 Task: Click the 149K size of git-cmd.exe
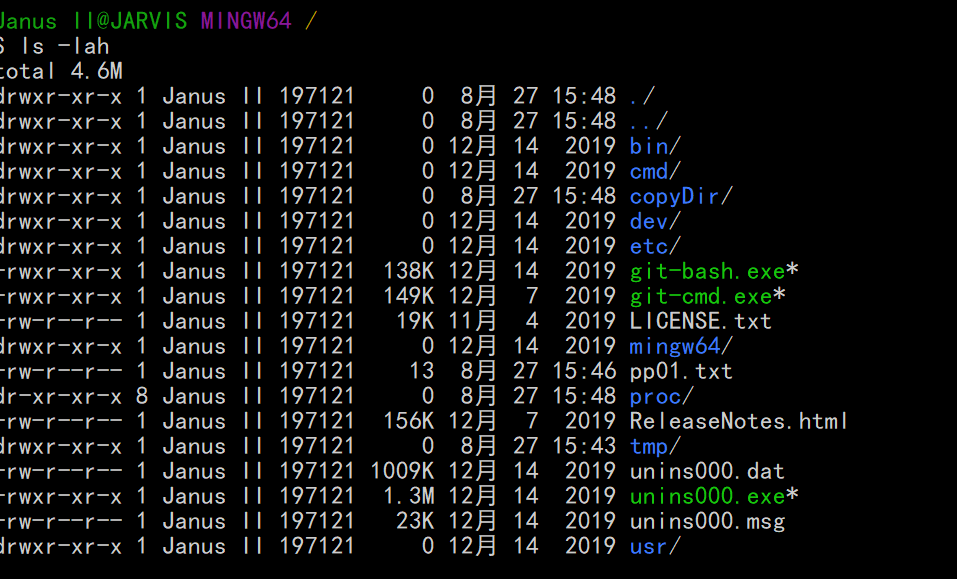(x=408, y=297)
